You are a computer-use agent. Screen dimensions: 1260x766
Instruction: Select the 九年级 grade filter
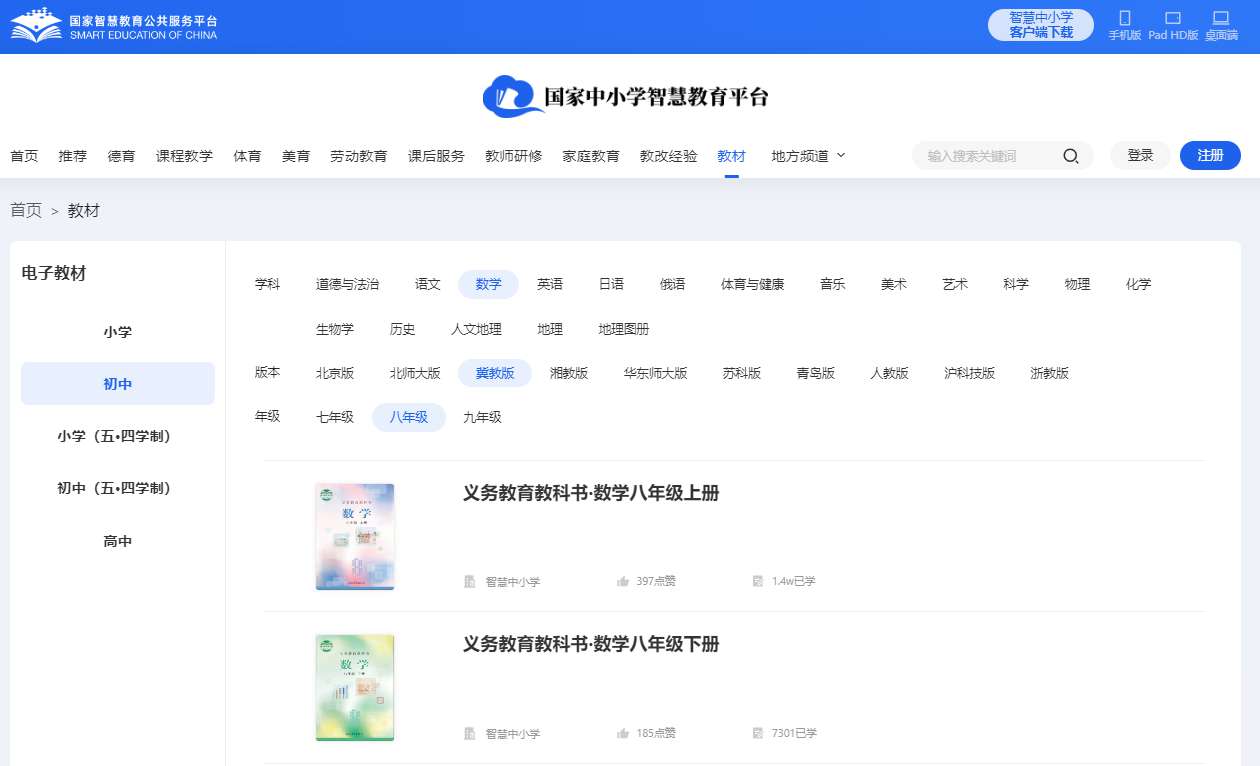click(481, 417)
